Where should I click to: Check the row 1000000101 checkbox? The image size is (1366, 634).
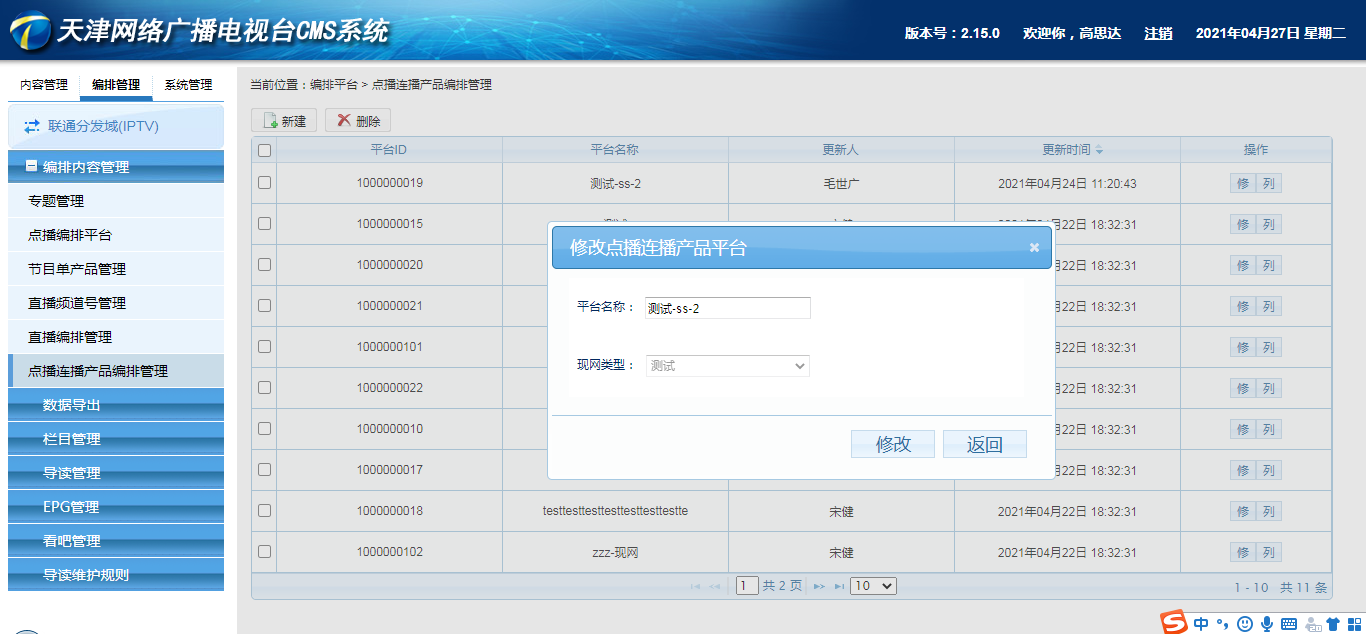264,347
